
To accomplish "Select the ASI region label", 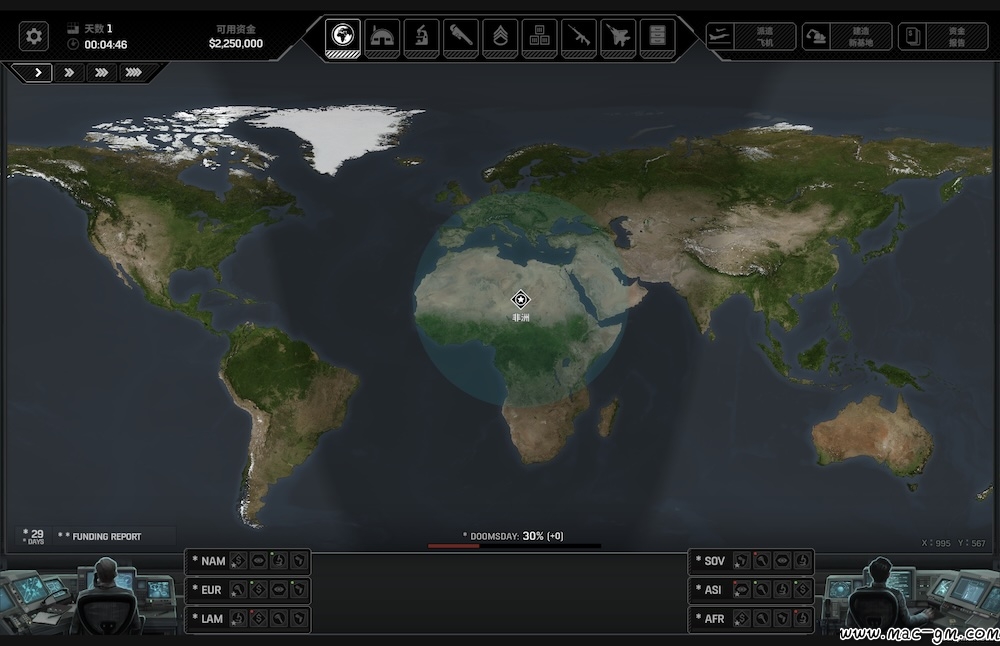I will pyautogui.click(x=712, y=590).
